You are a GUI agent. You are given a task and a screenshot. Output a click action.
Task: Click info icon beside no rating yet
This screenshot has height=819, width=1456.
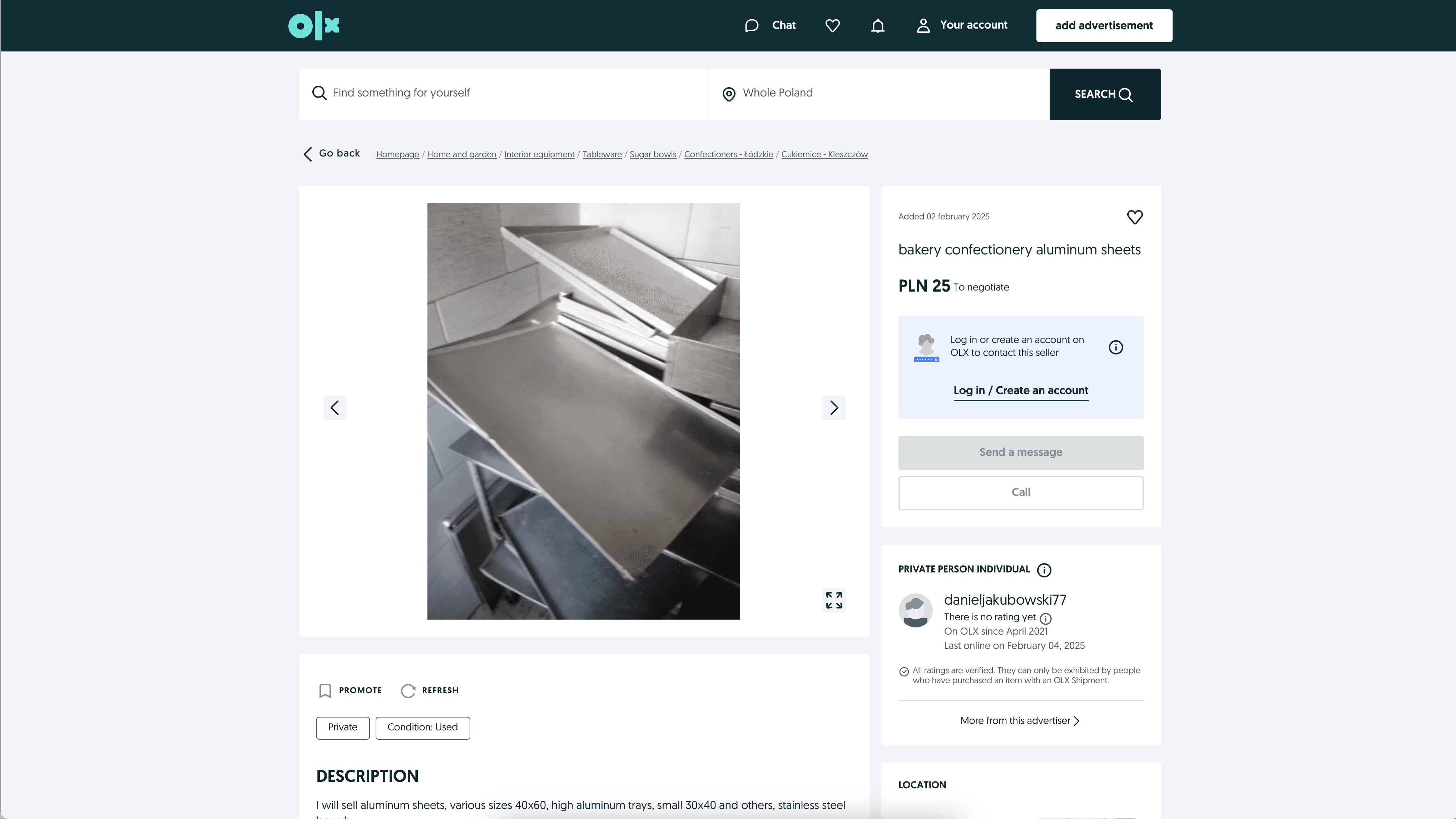(1046, 618)
